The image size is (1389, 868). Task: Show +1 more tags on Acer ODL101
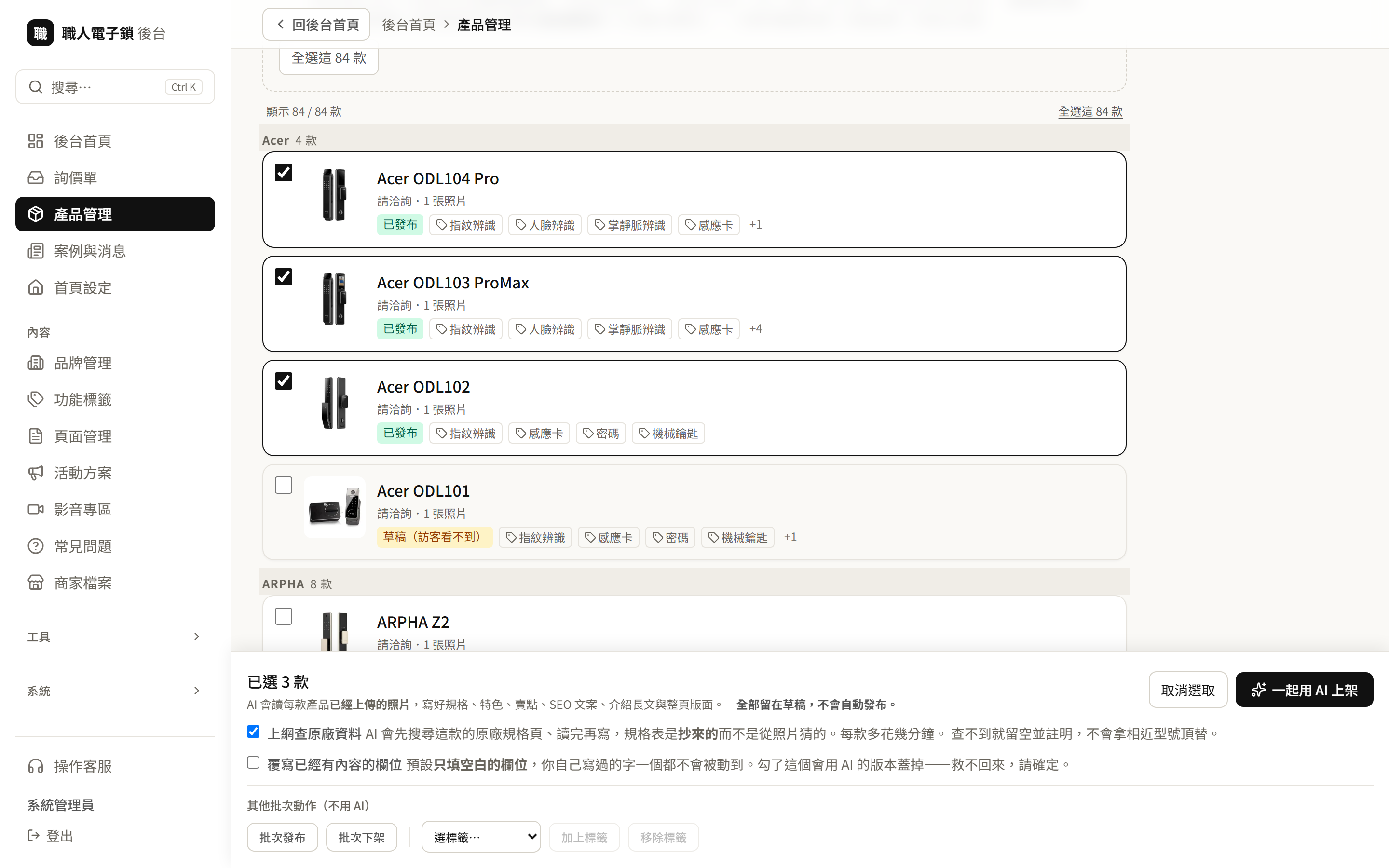click(790, 537)
